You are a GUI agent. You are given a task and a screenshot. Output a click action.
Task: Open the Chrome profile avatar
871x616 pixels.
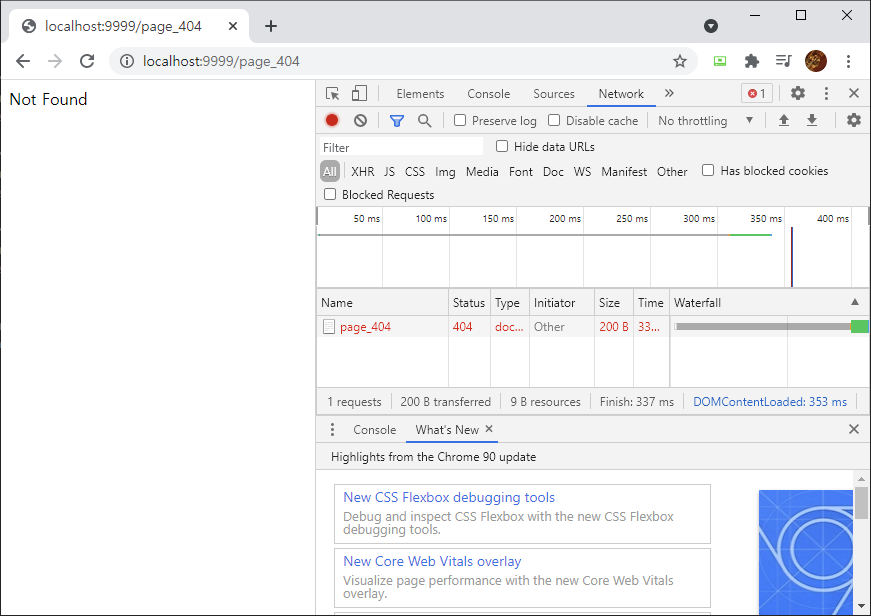pyautogui.click(x=815, y=61)
